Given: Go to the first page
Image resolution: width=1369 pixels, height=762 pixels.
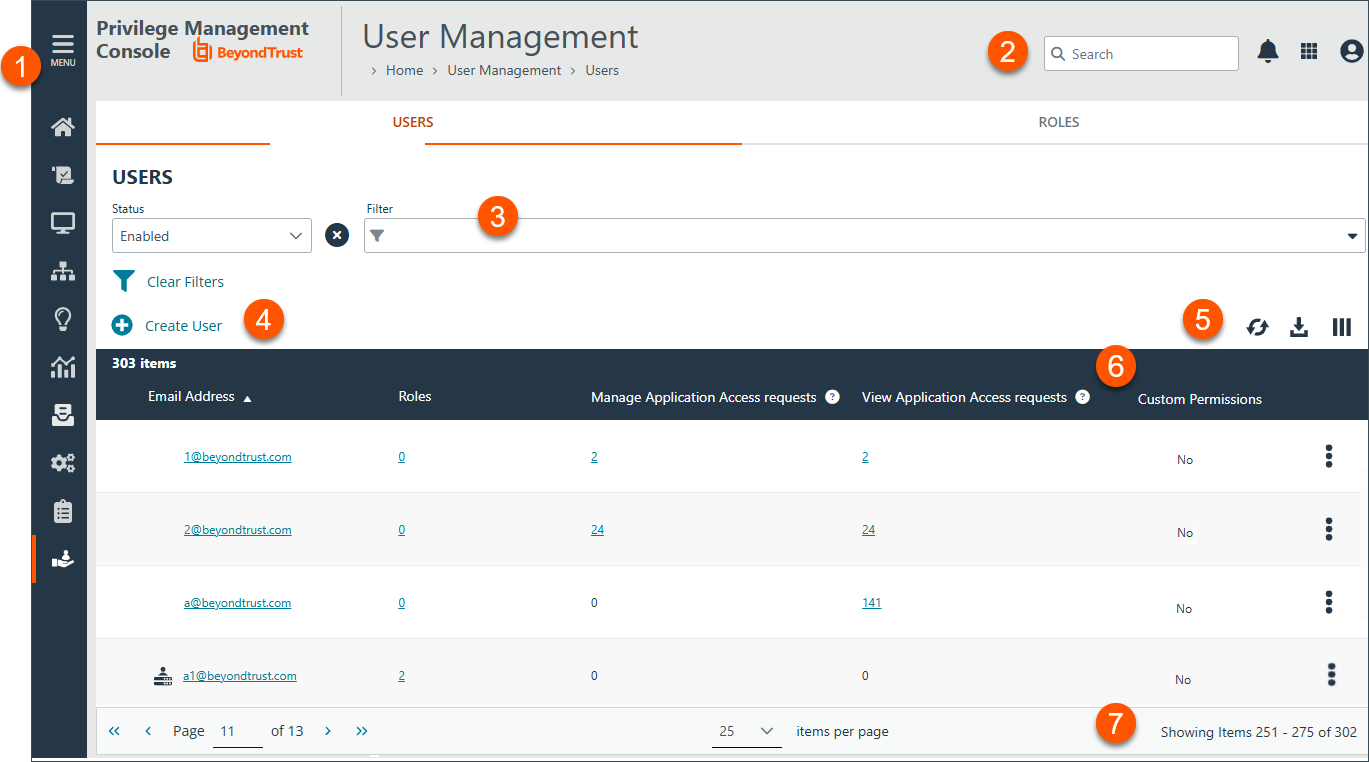Looking at the screenshot, I should point(114,731).
